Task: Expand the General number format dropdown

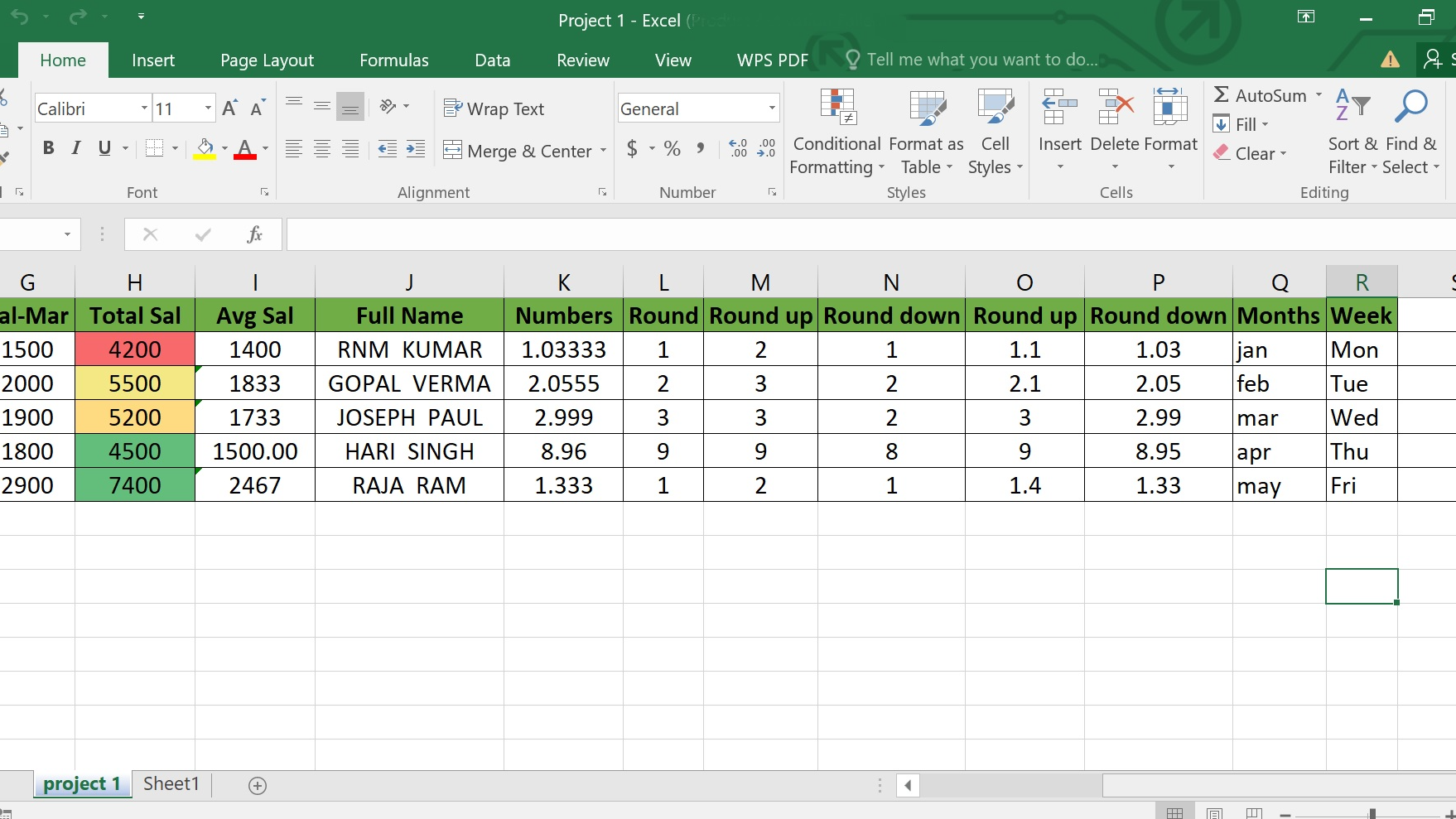Action: tap(772, 109)
